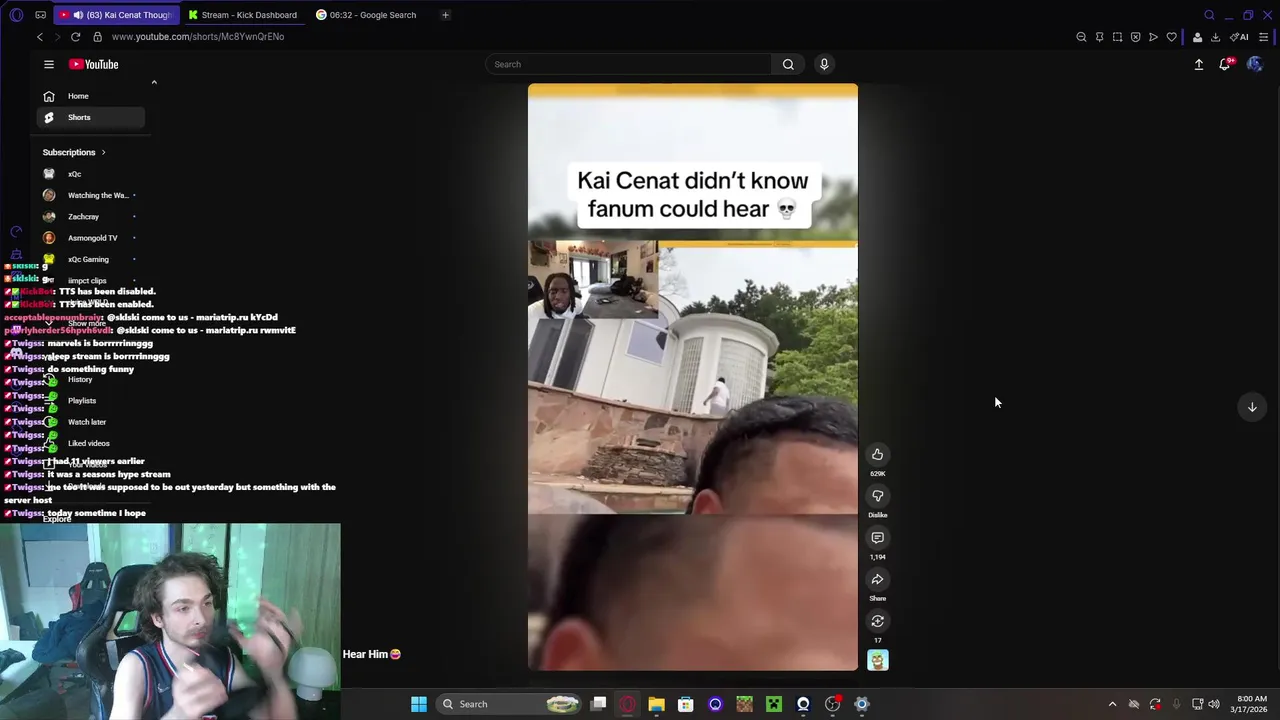Open the browser AI assistant button
This screenshot has height=720, width=1280.
1240,37
